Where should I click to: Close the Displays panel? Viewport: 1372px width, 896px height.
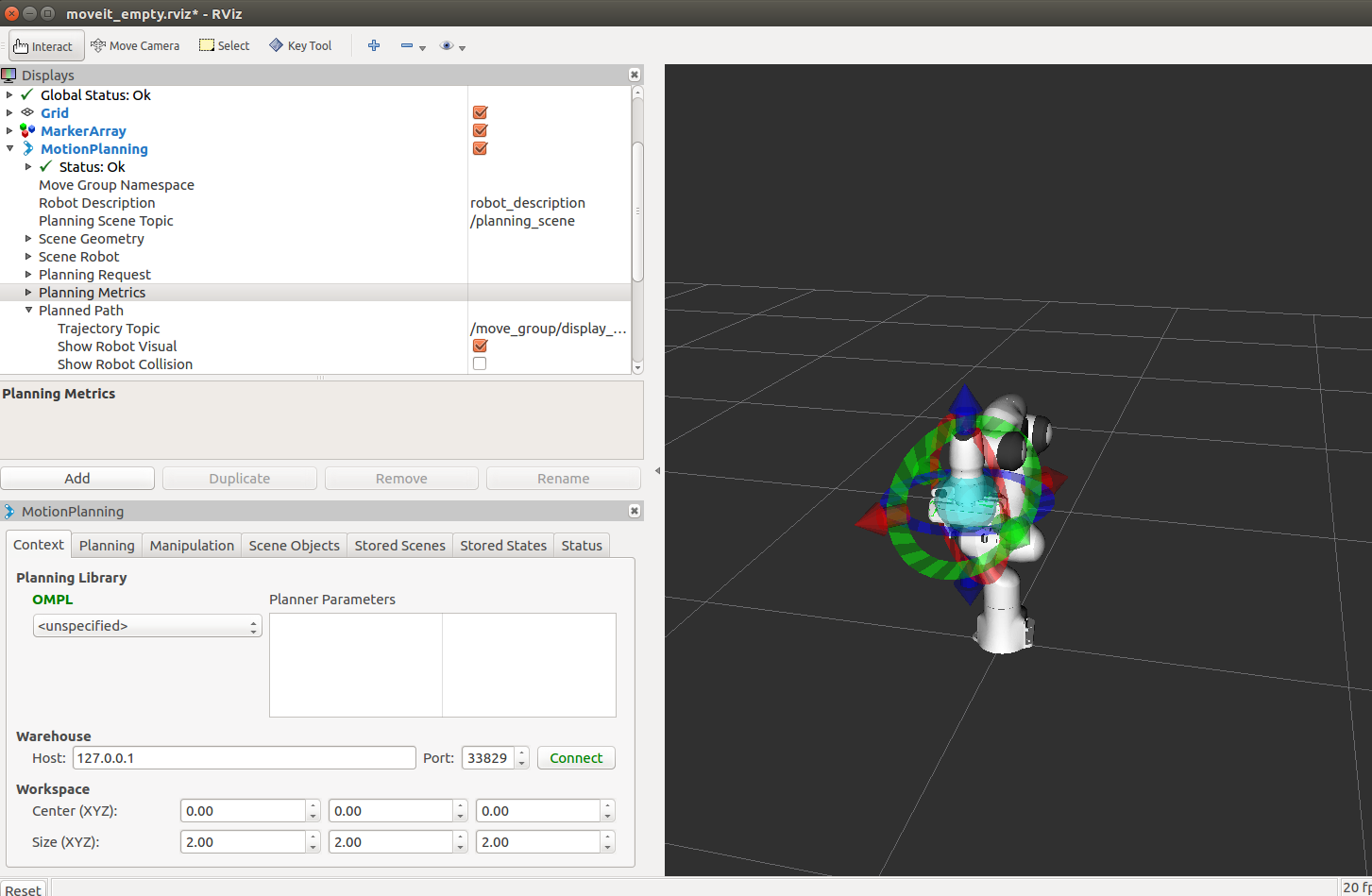click(x=635, y=75)
